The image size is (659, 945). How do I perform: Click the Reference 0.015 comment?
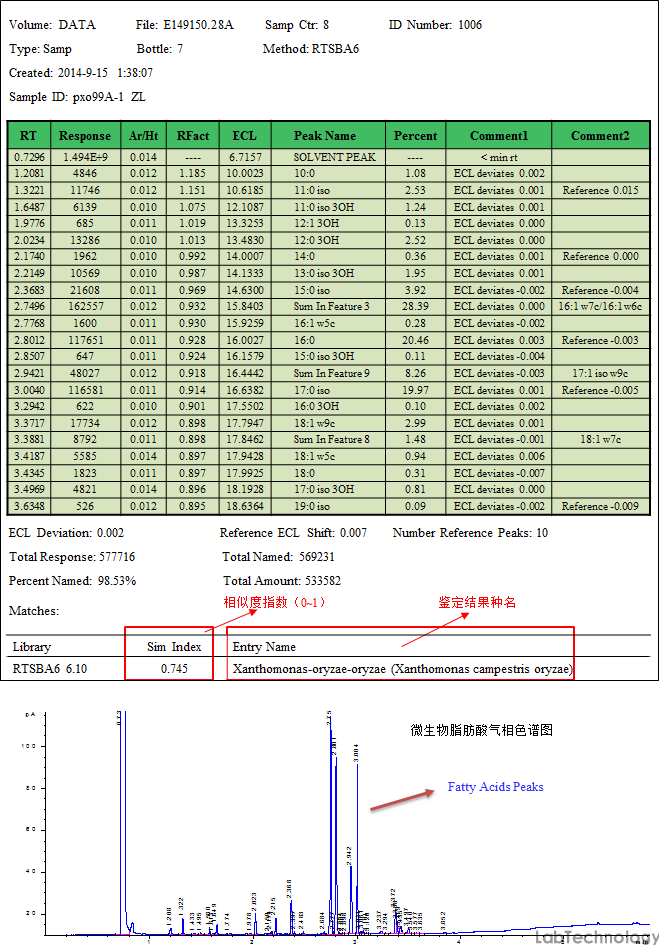(601, 190)
